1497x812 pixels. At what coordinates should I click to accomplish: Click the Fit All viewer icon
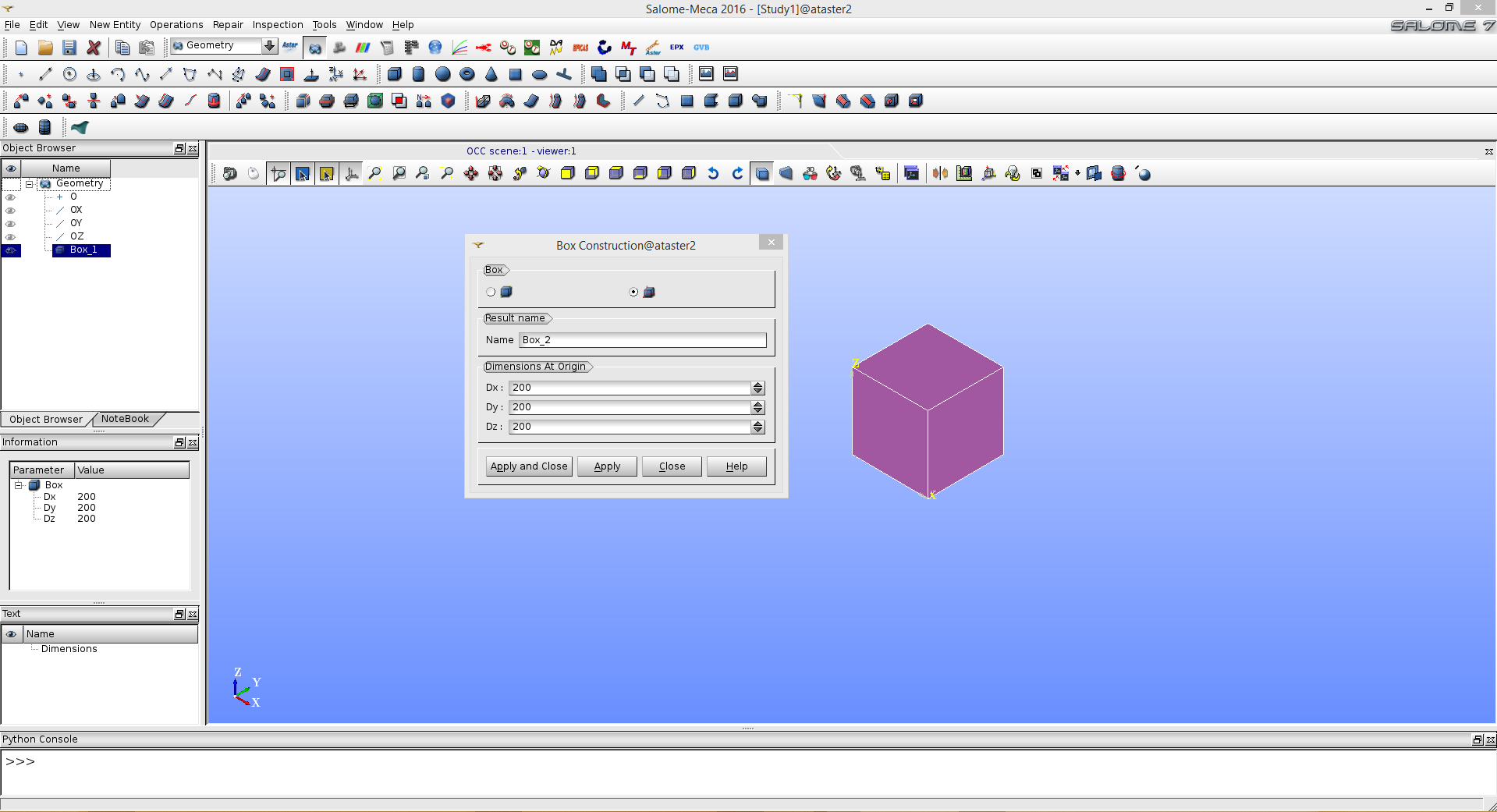coord(375,173)
